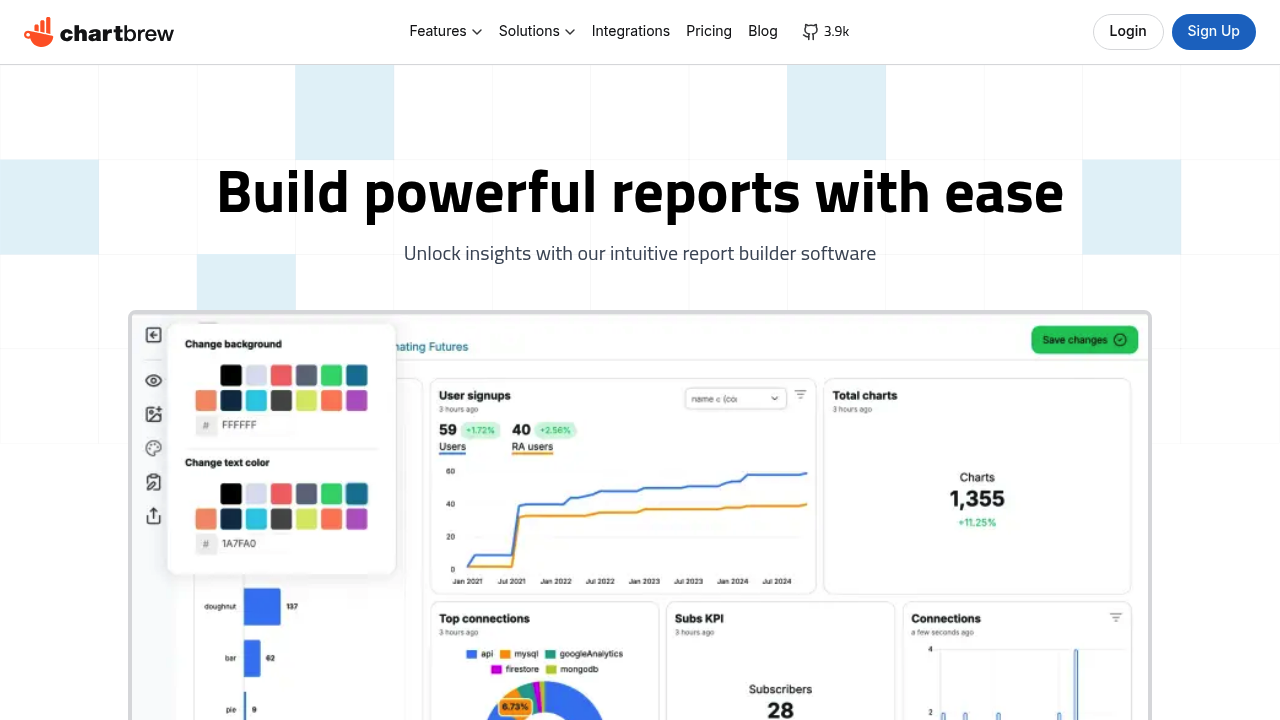Image resolution: width=1280 pixels, height=720 pixels.
Task: Toggle the firestore legend entry
Action: [515, 669]
